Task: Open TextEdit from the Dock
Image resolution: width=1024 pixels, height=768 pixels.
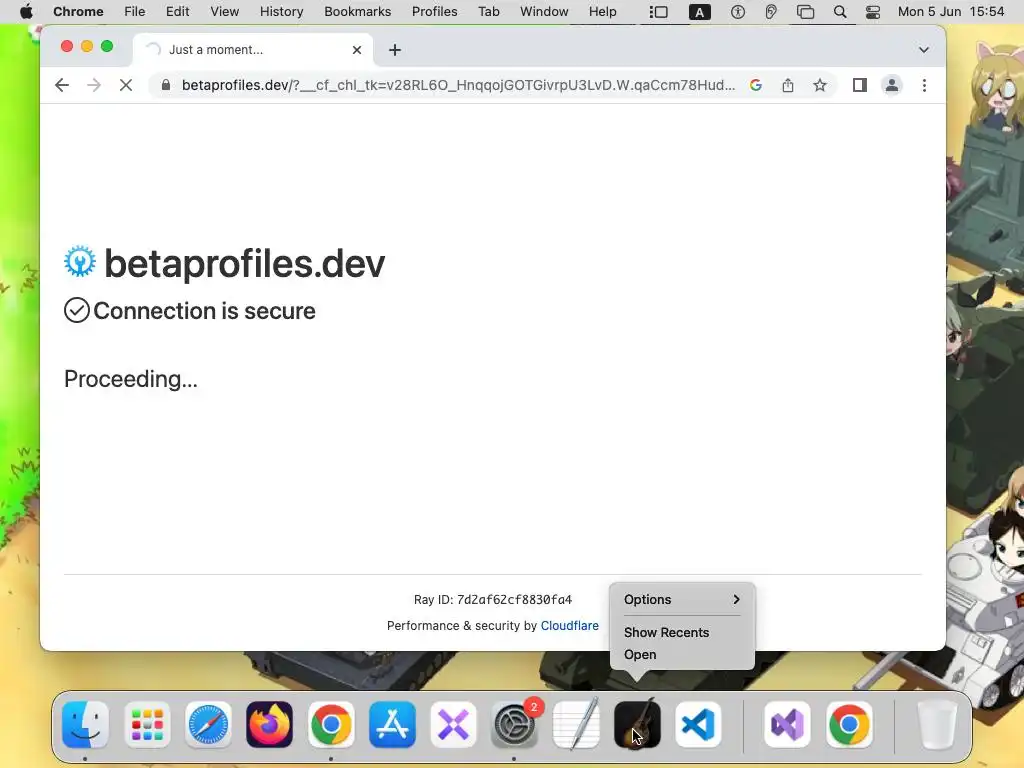Action: pos(576,724)
